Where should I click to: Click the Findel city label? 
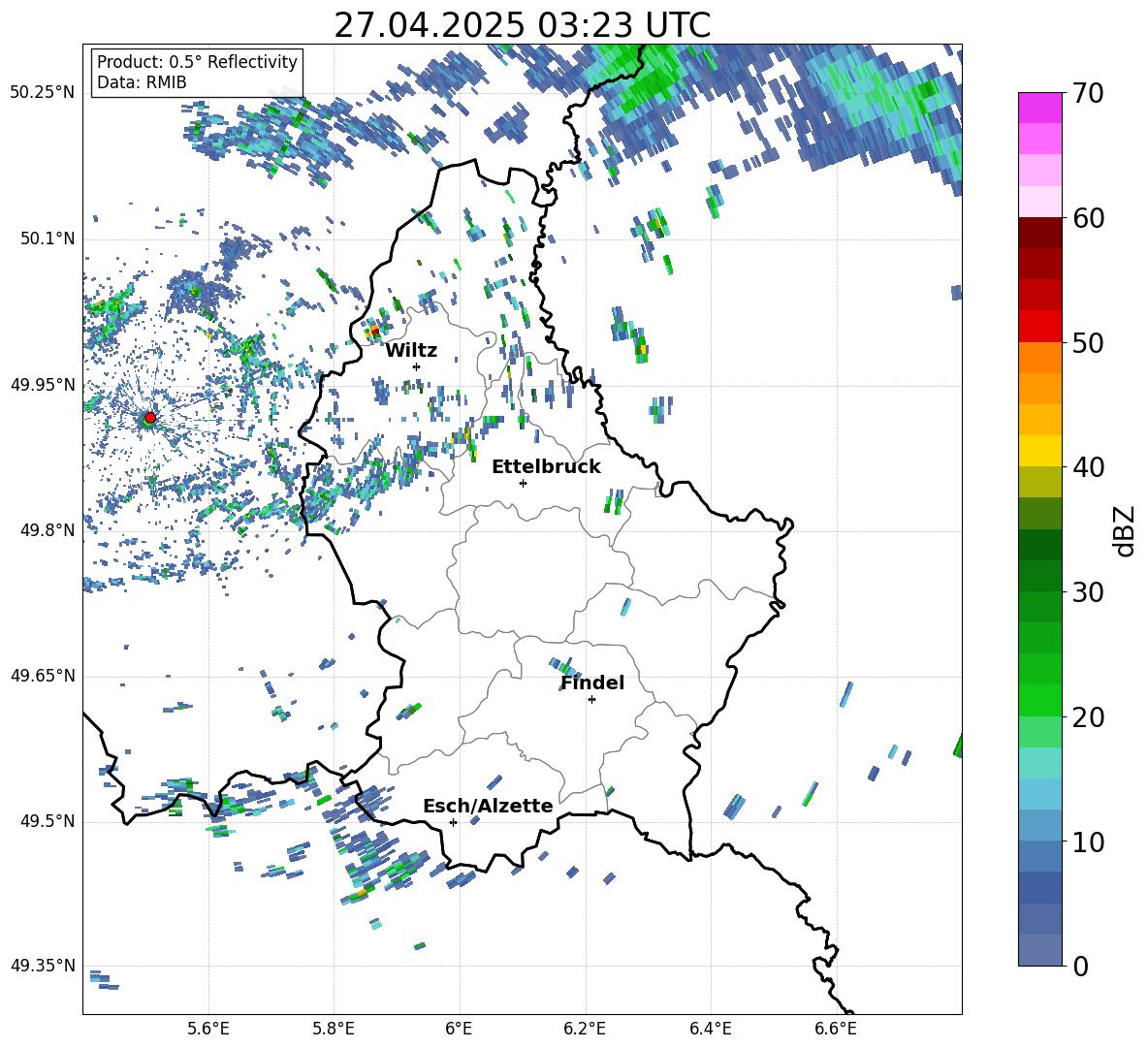tap(592, 683)
